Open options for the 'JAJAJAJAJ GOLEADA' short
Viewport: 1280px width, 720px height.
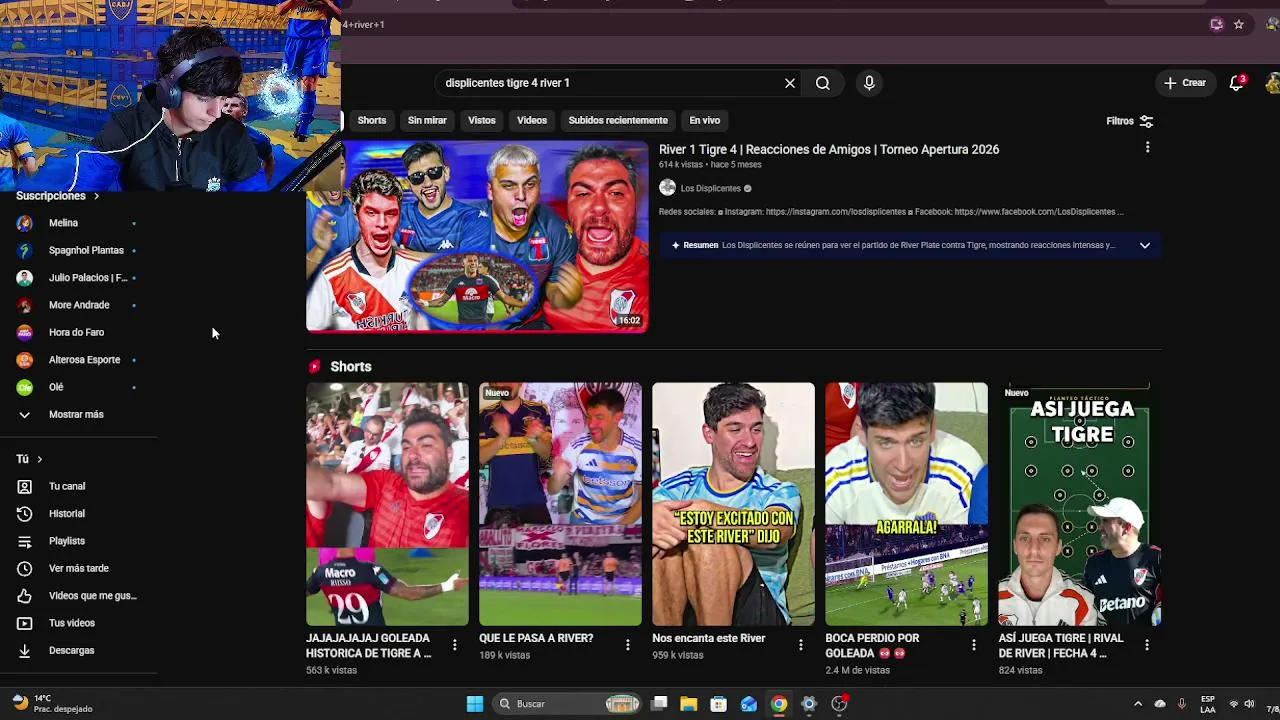click(x=454, y=646)
